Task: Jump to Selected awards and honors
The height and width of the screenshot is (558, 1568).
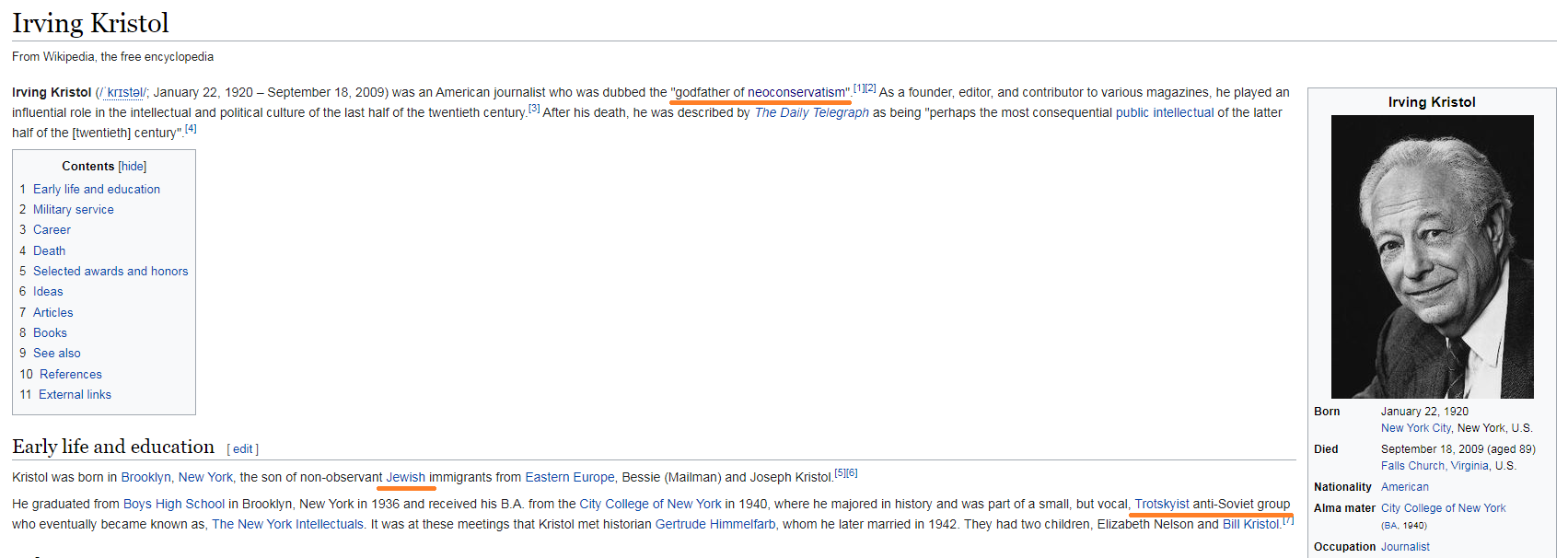Action: (x=110, y=271)
